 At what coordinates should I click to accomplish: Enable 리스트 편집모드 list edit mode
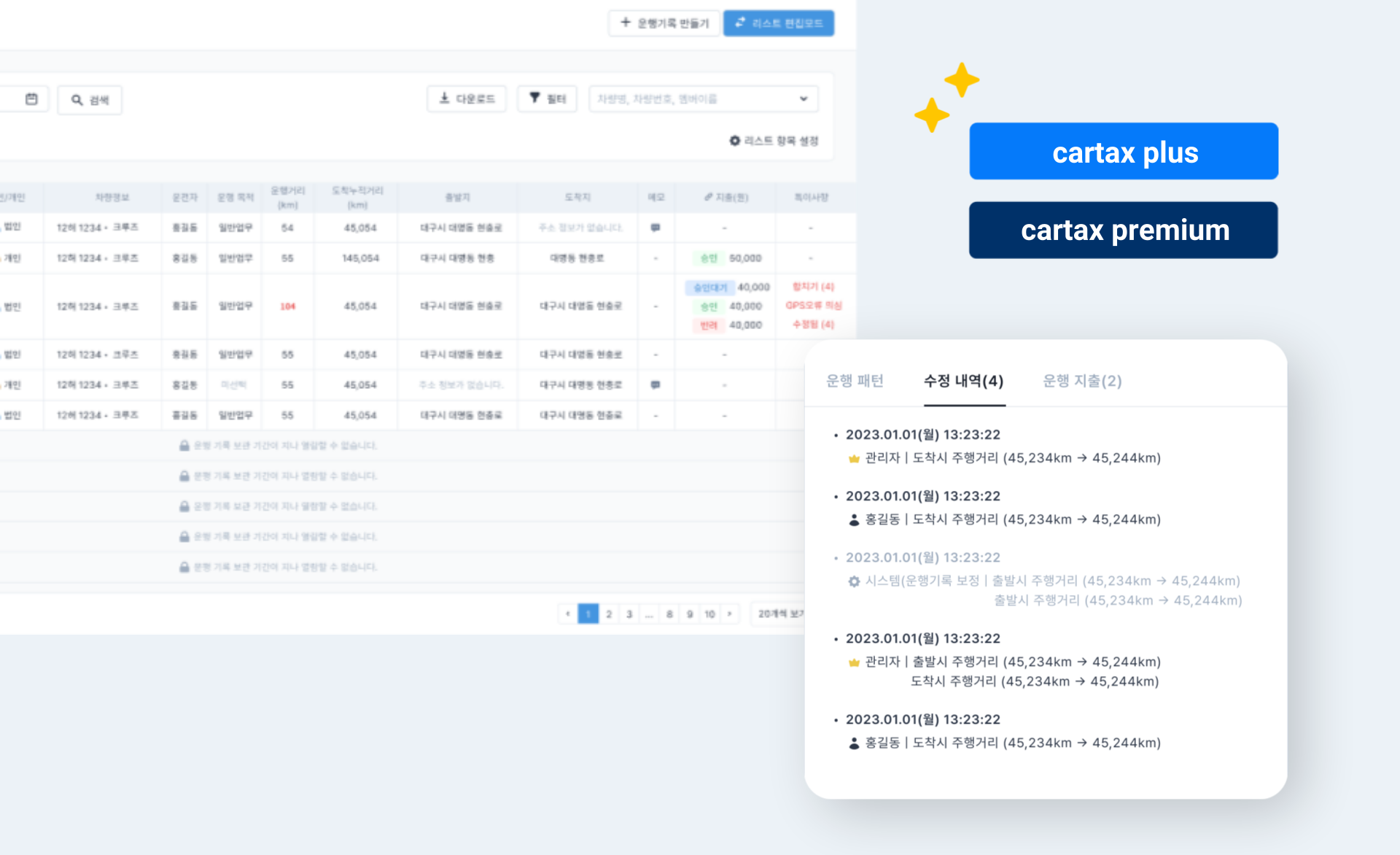pyautogui.click(x=779, y=23)
